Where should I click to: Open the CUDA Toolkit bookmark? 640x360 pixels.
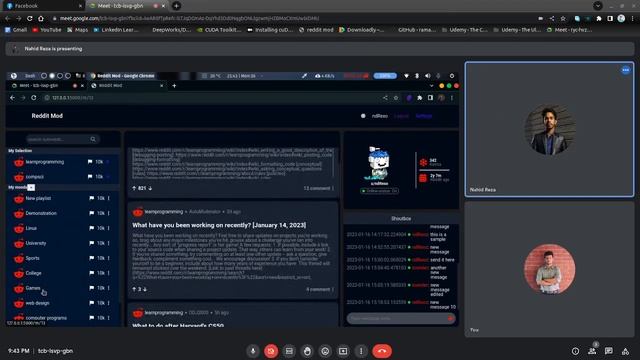coord(219,30)
